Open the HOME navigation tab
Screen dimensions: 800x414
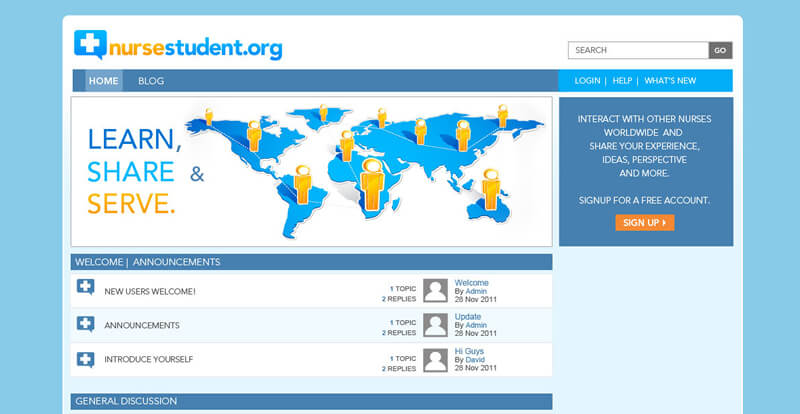coord(103,81)
